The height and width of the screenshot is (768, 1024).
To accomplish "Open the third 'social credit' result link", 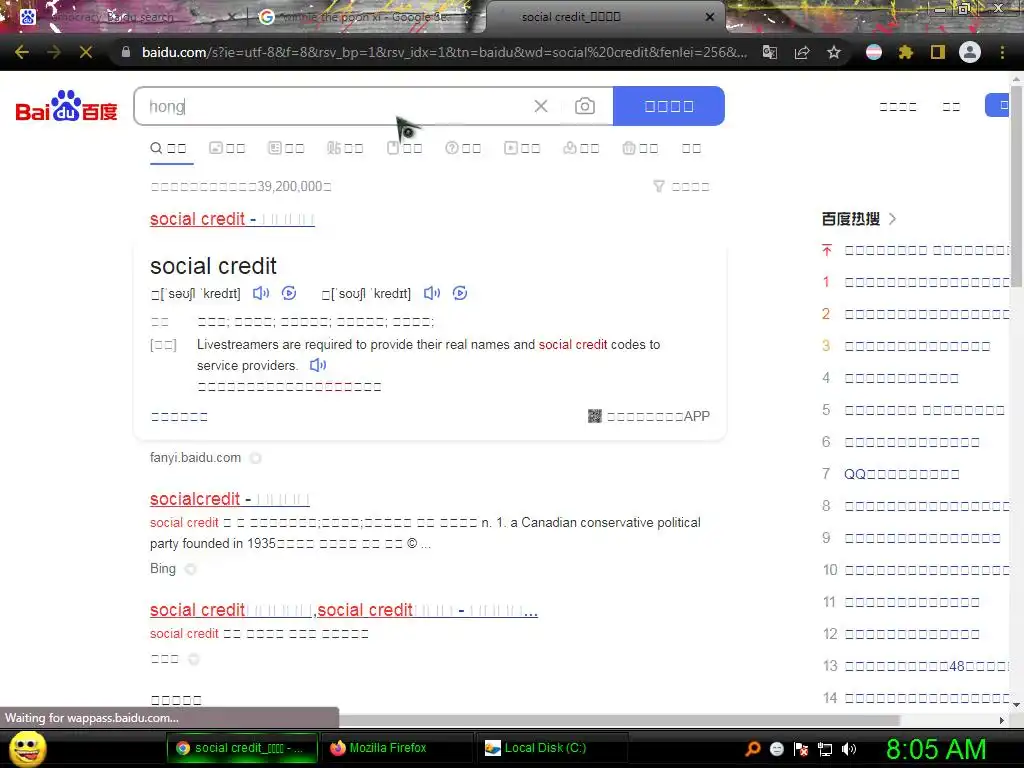I will [x=344, y=610].
